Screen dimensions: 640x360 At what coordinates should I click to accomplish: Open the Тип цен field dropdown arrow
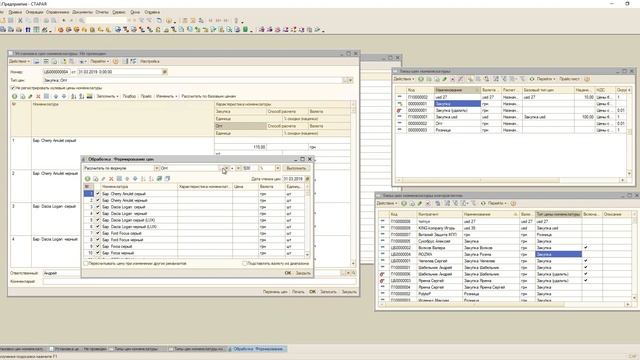pyautogui.click(x=350, y=80)
